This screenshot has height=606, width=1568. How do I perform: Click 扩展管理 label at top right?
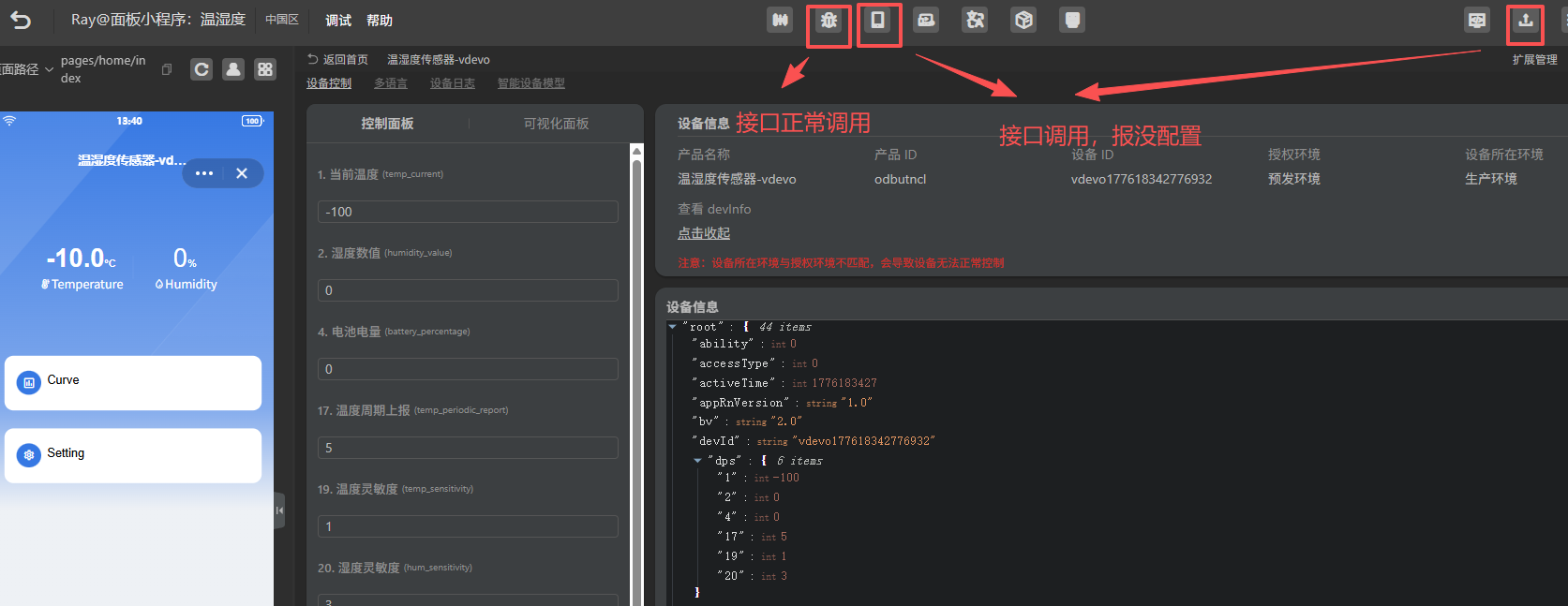pyautogui.click(x=1535, y=60)
